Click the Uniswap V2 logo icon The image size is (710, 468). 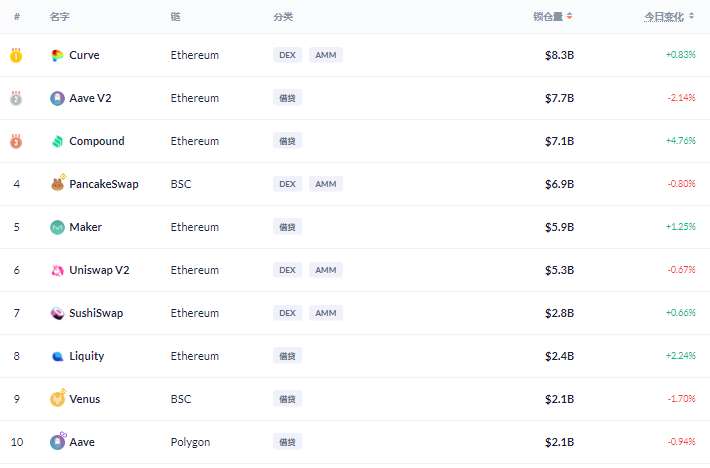pos(57,270)
